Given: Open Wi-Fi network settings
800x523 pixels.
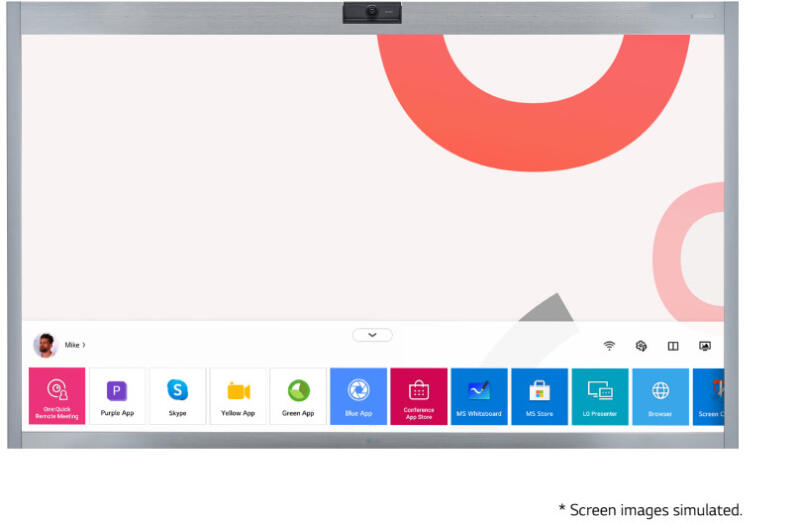Looking at the screenshot, I should pyautogui.click(x=609, y=346).
